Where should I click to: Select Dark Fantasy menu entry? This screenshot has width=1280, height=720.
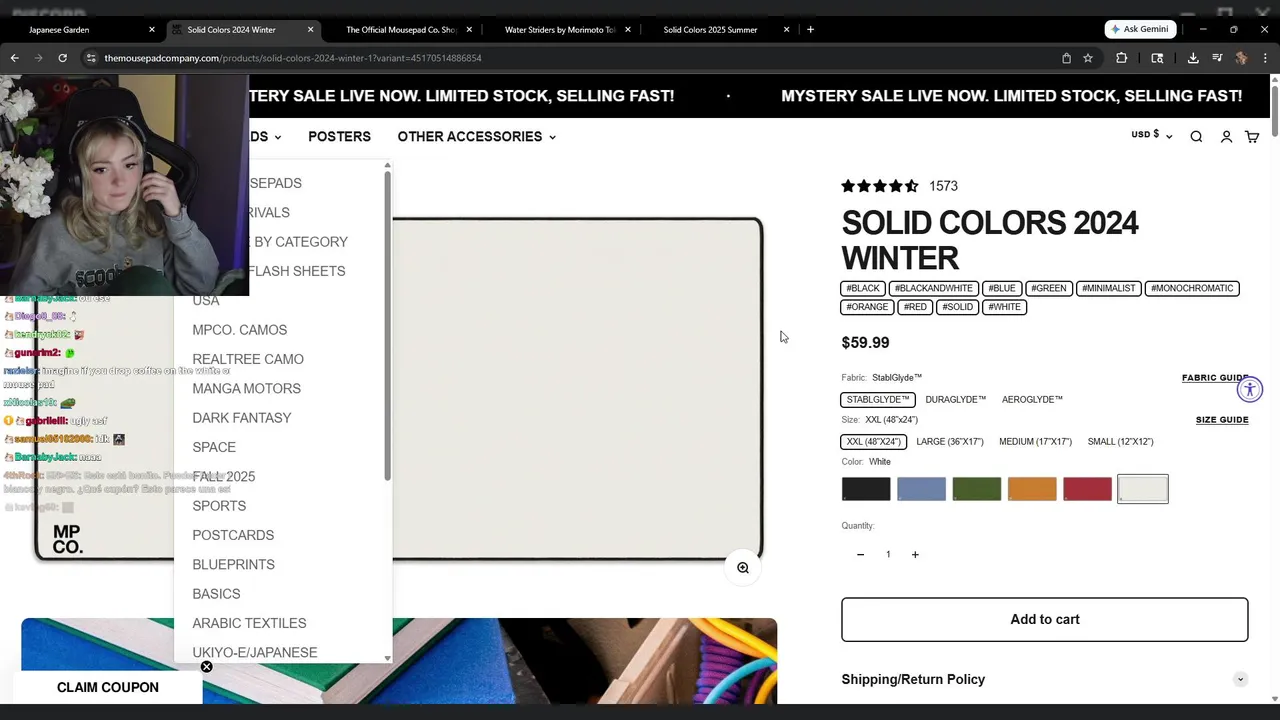(x=242, y=418)
